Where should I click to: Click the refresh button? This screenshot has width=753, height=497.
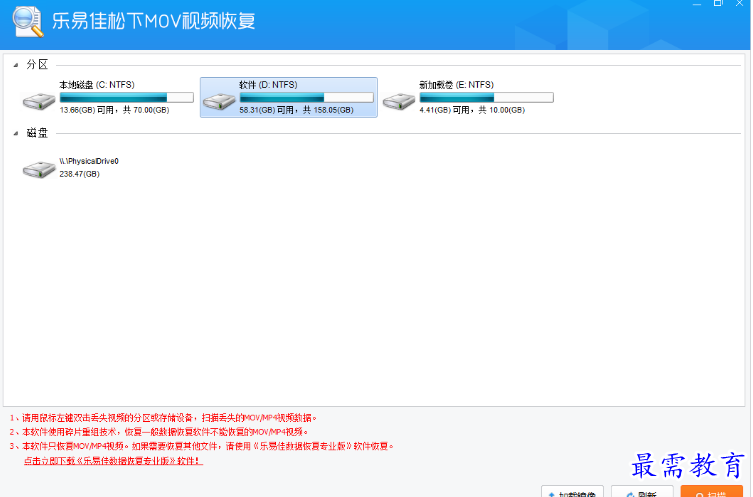coord(642,492)
